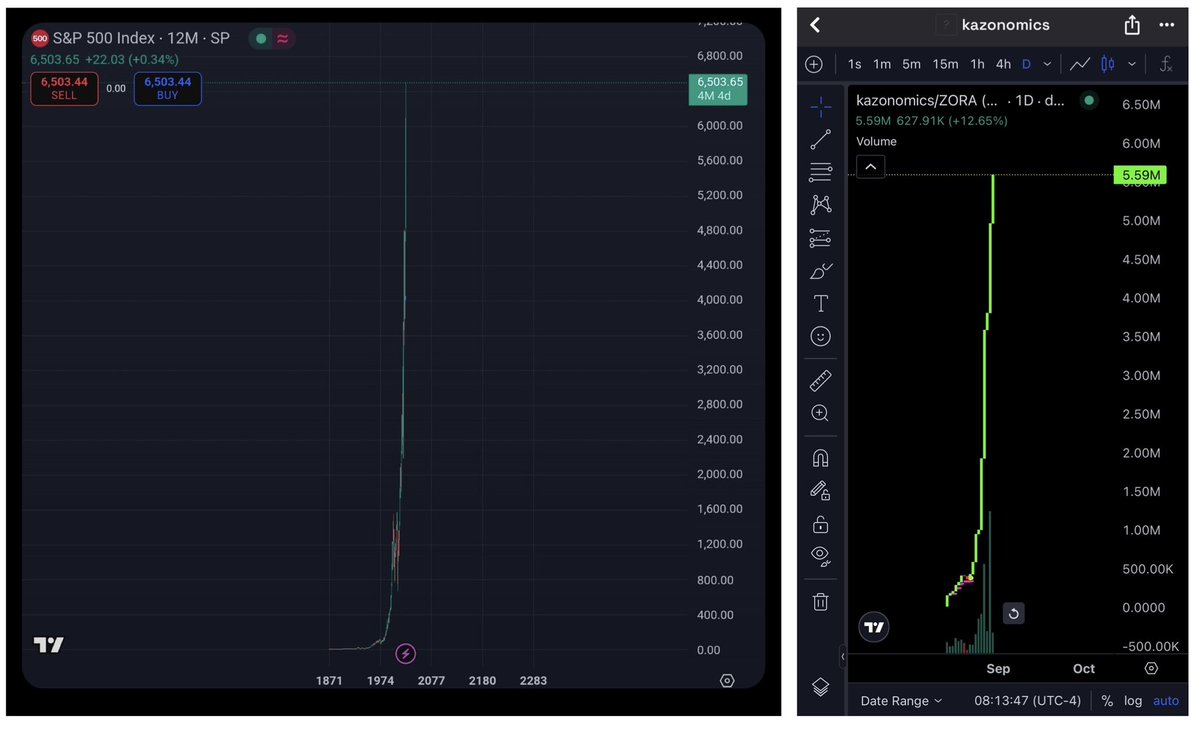
Task: Open the share icon in kazonomics header
Action: click(x=1132, y=25)
